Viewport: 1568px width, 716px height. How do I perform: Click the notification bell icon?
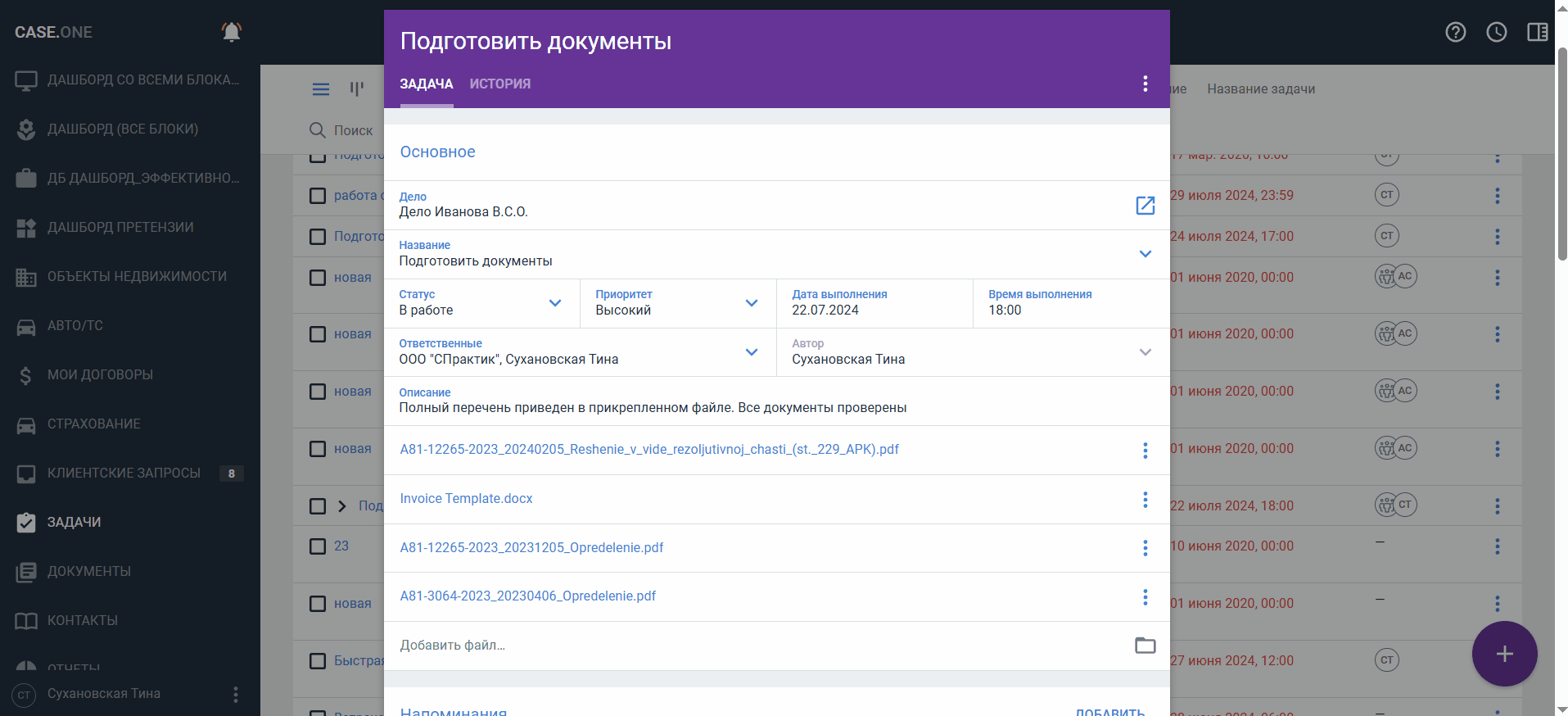click(x=232, y=32)
